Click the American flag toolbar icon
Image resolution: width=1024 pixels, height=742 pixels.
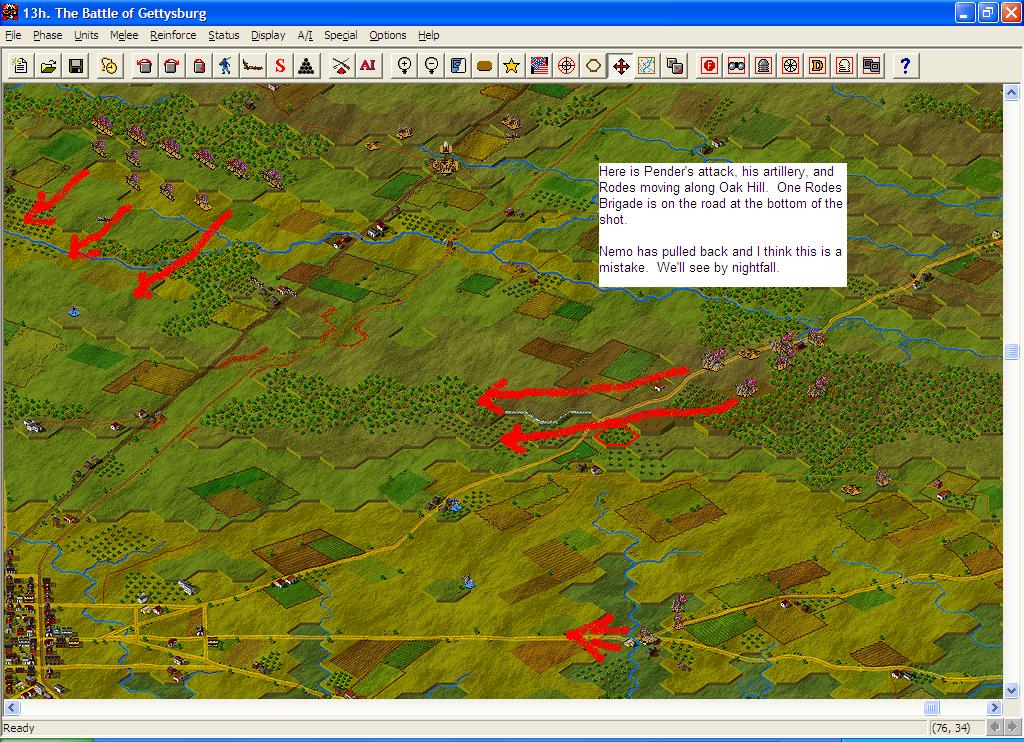[539, 65]
